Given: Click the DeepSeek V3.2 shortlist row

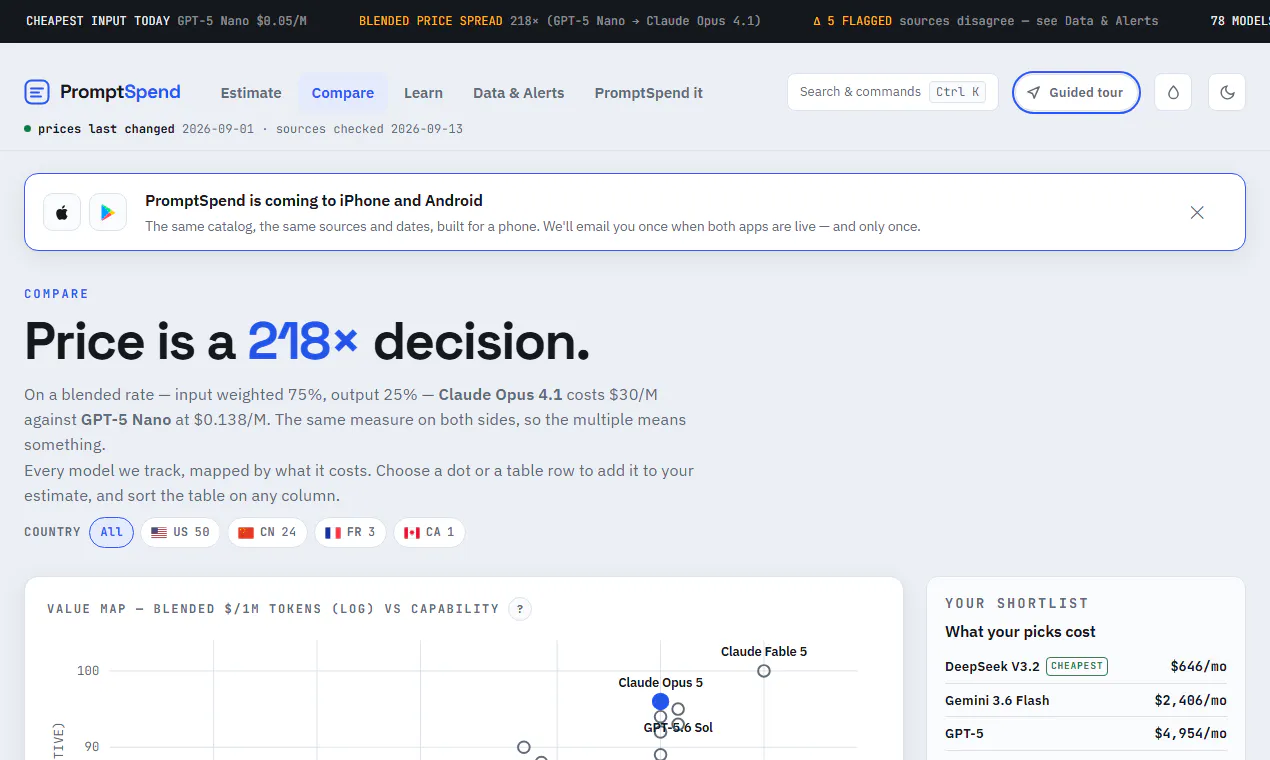Looking at the screenshot, I should [1086, 666].
